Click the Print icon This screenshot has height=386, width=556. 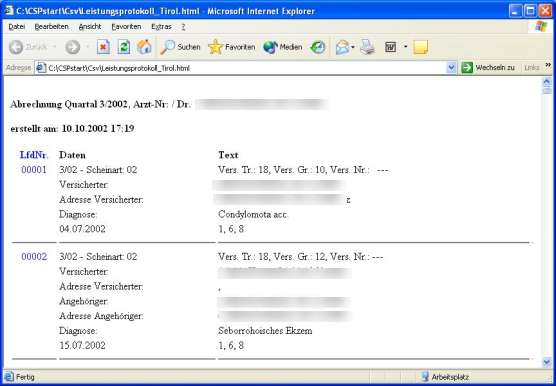367,47
